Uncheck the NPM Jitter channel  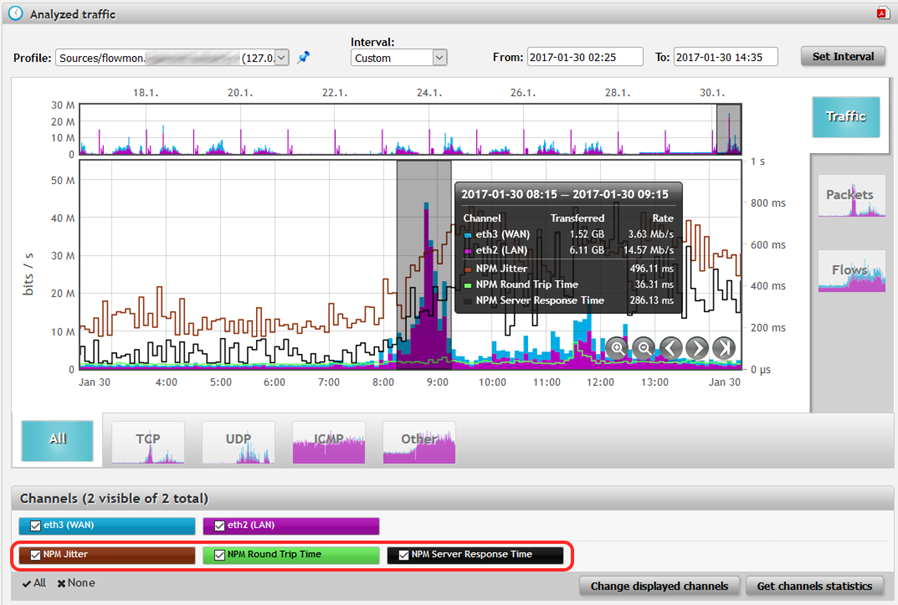pyautogui.click(x=36, y=555)
